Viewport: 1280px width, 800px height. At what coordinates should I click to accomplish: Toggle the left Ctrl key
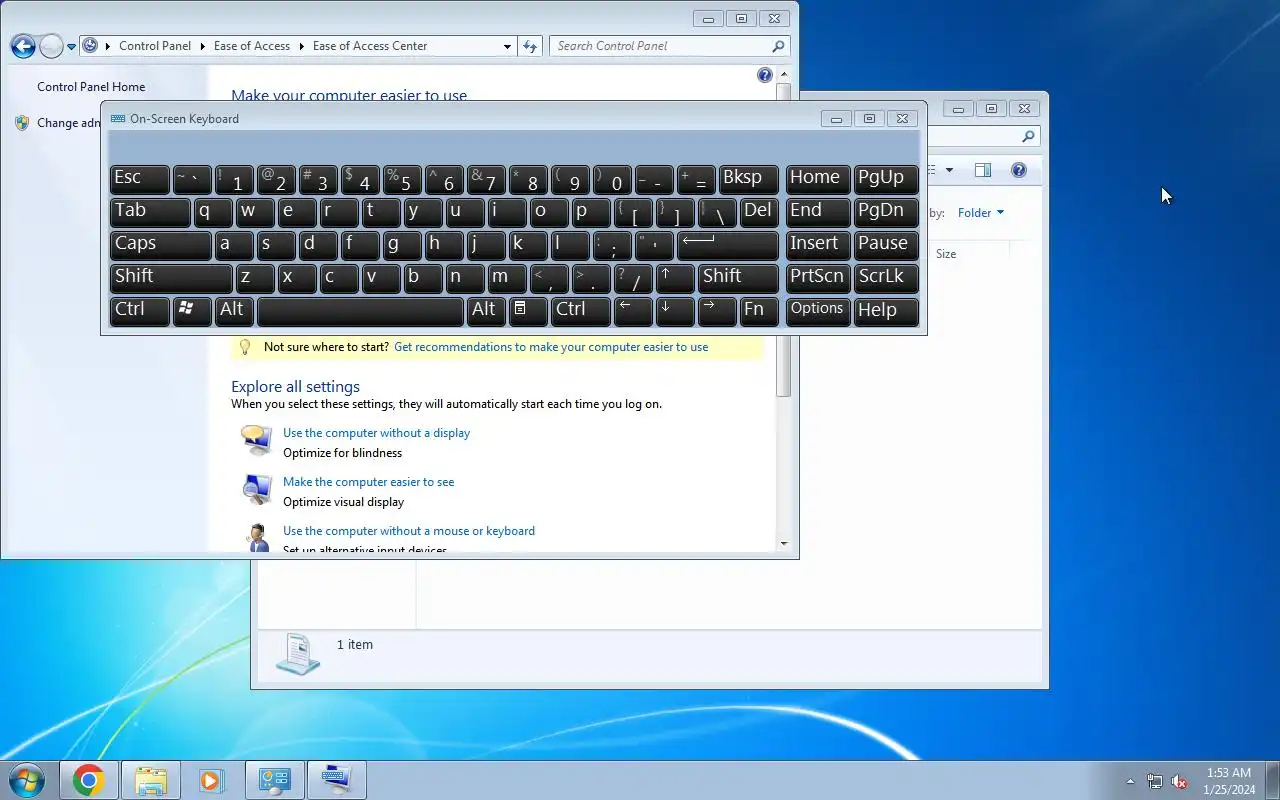pos(139,311)
